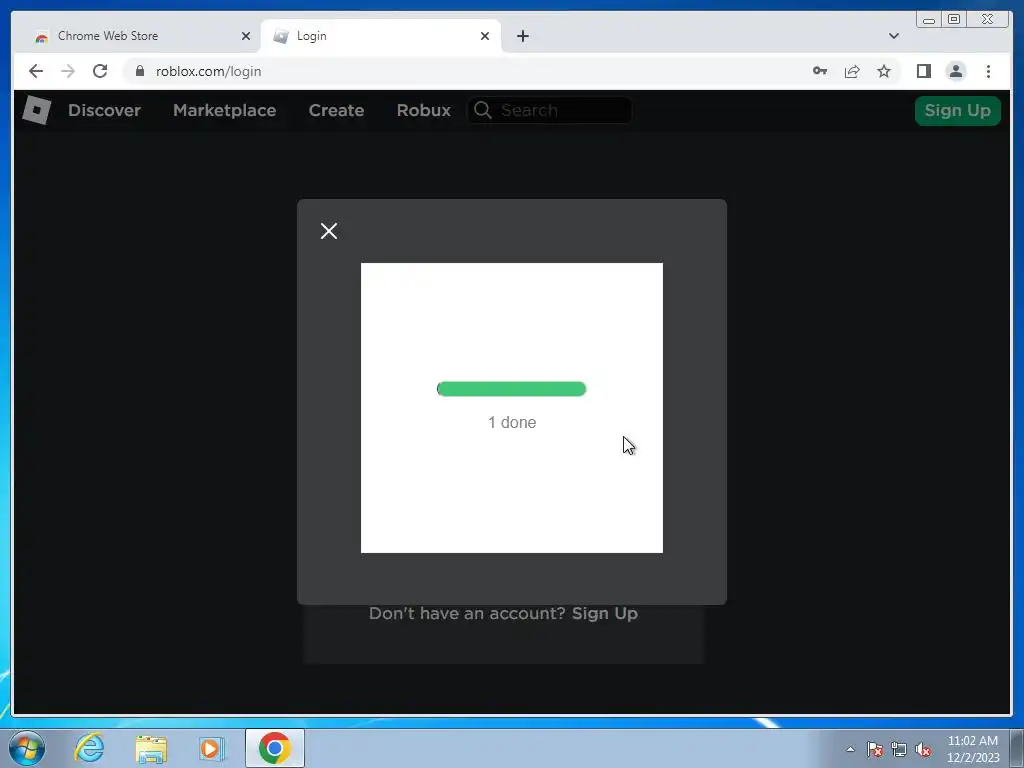1024x768 pixels.
Task: Close the captcha verification dialog
Action: tap(328, 231)
